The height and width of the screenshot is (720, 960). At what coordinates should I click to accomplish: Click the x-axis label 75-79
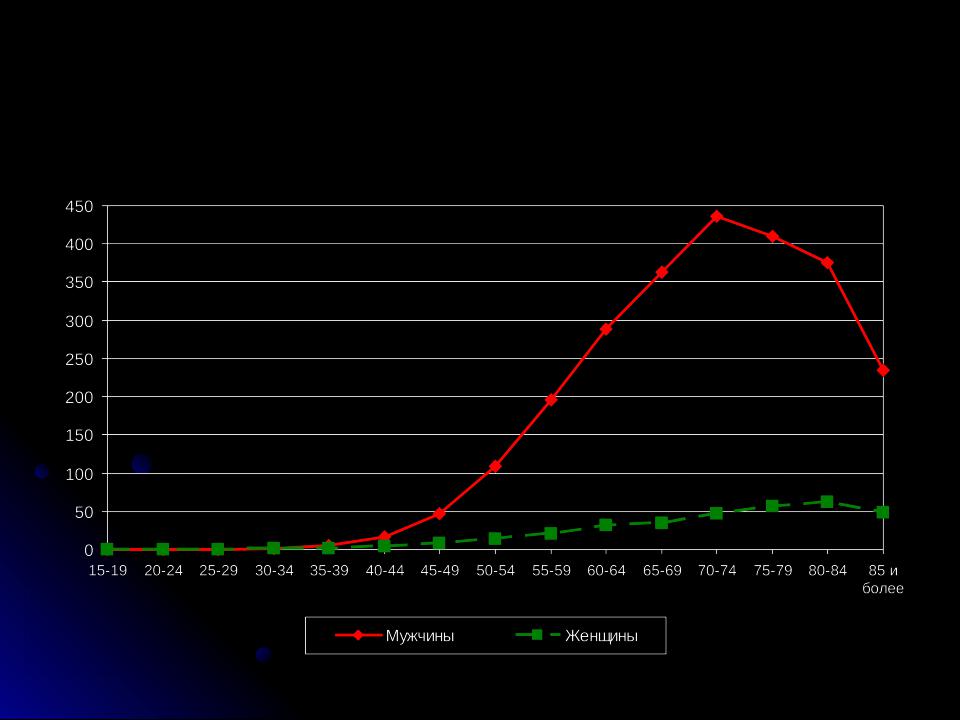pyautogui.click(x=773, y=571)
